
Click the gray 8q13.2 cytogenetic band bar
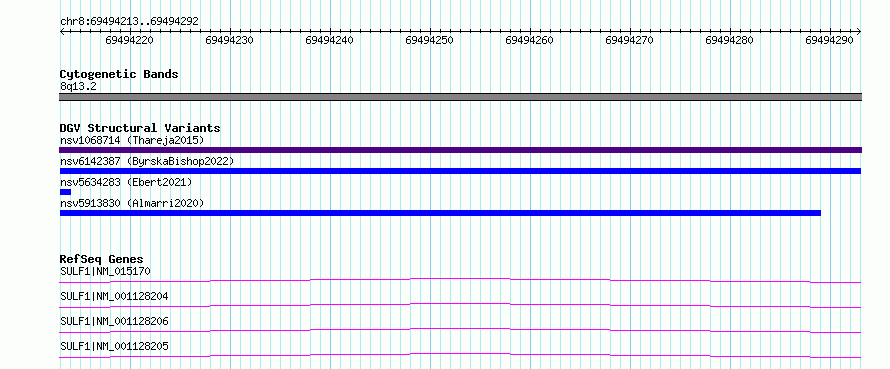tap(460, 97)
